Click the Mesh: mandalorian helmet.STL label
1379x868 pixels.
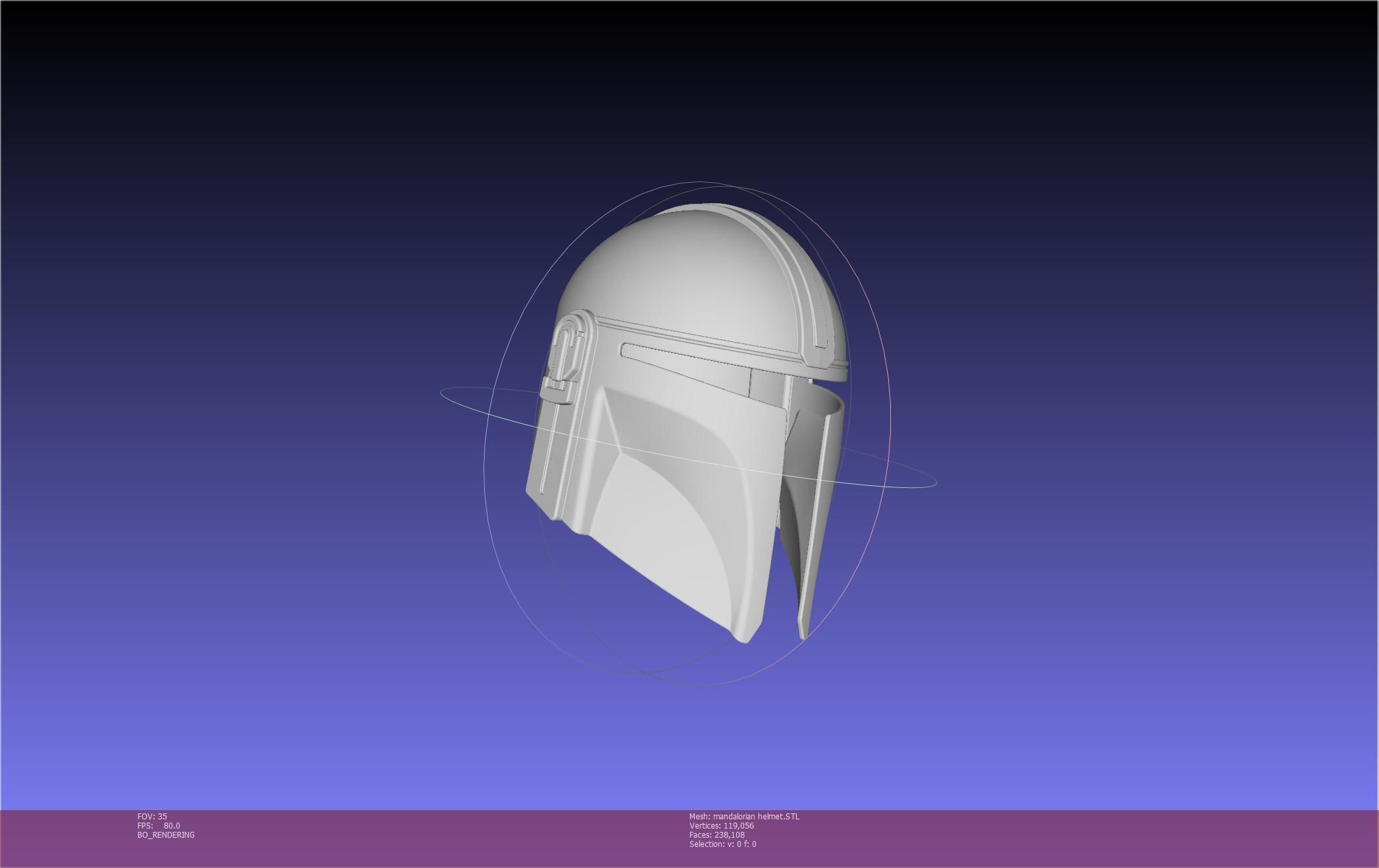pos(744,816)
